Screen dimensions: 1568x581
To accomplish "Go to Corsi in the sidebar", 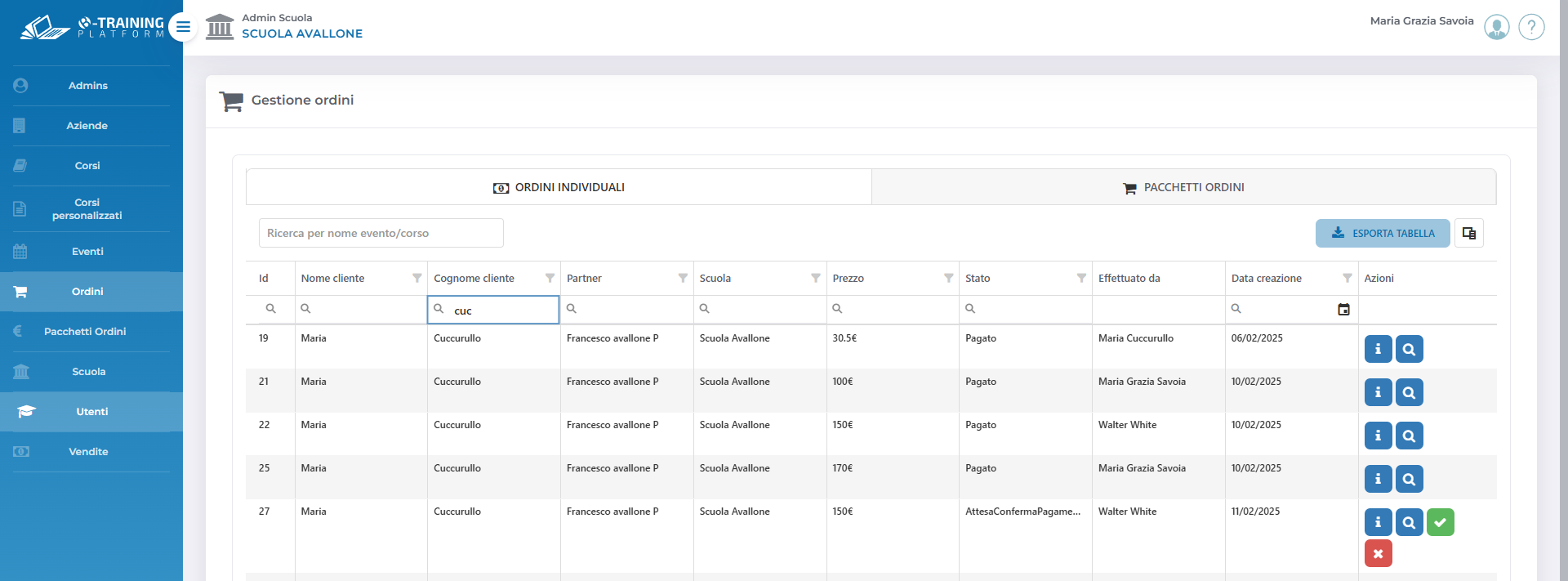I will [91, 166].
